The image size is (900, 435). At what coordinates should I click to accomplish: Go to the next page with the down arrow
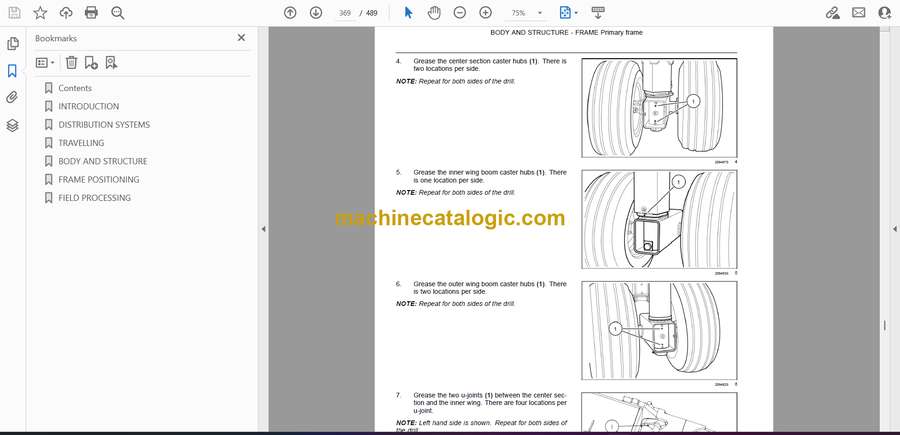point(316,13)
